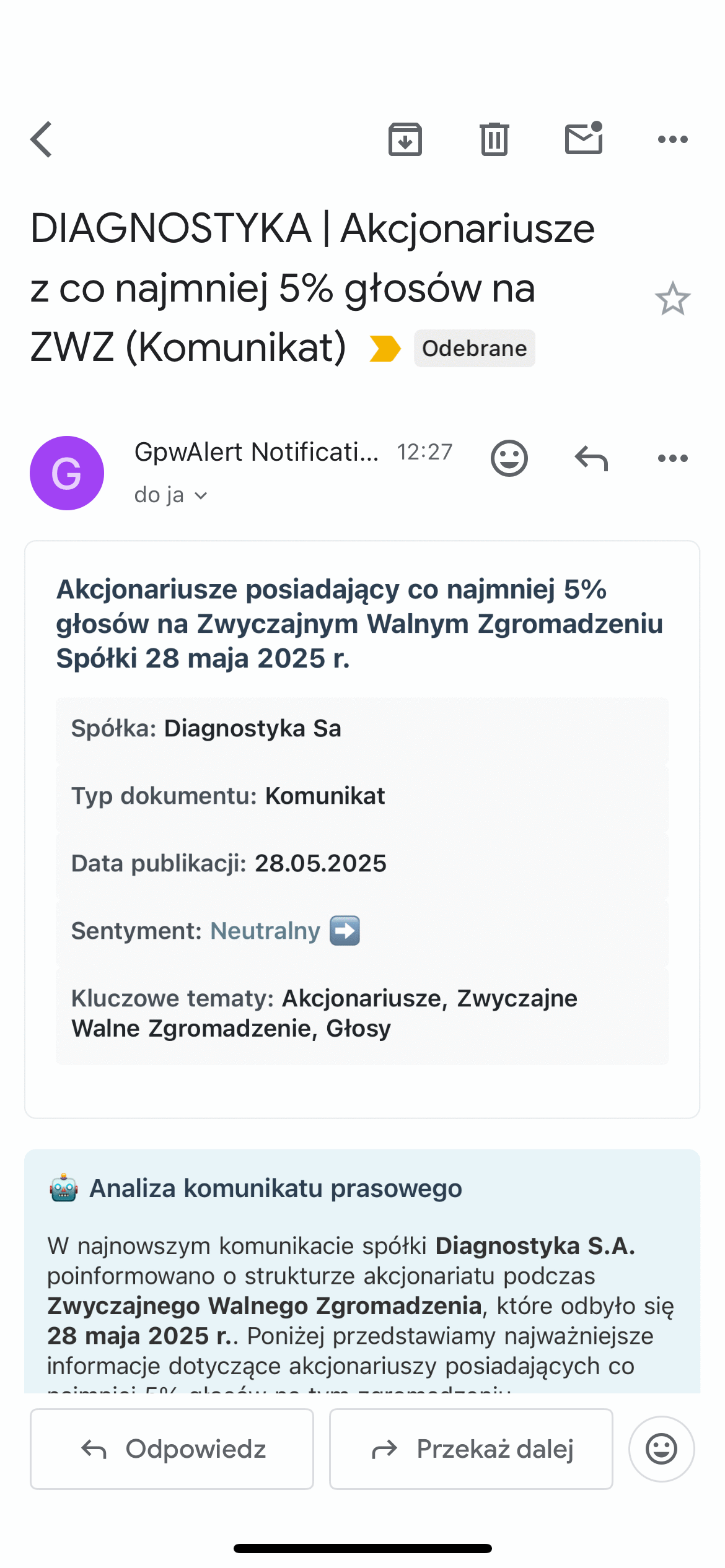725x1568 pixels.
Task: Open the message options three-dot menu
Action: [672, 458]
